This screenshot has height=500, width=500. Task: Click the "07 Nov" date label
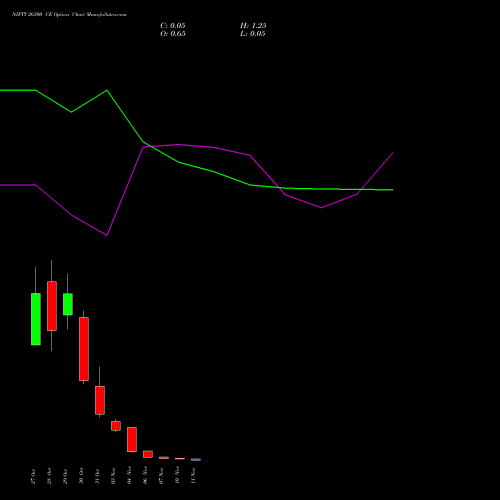(x=161, y=475)
